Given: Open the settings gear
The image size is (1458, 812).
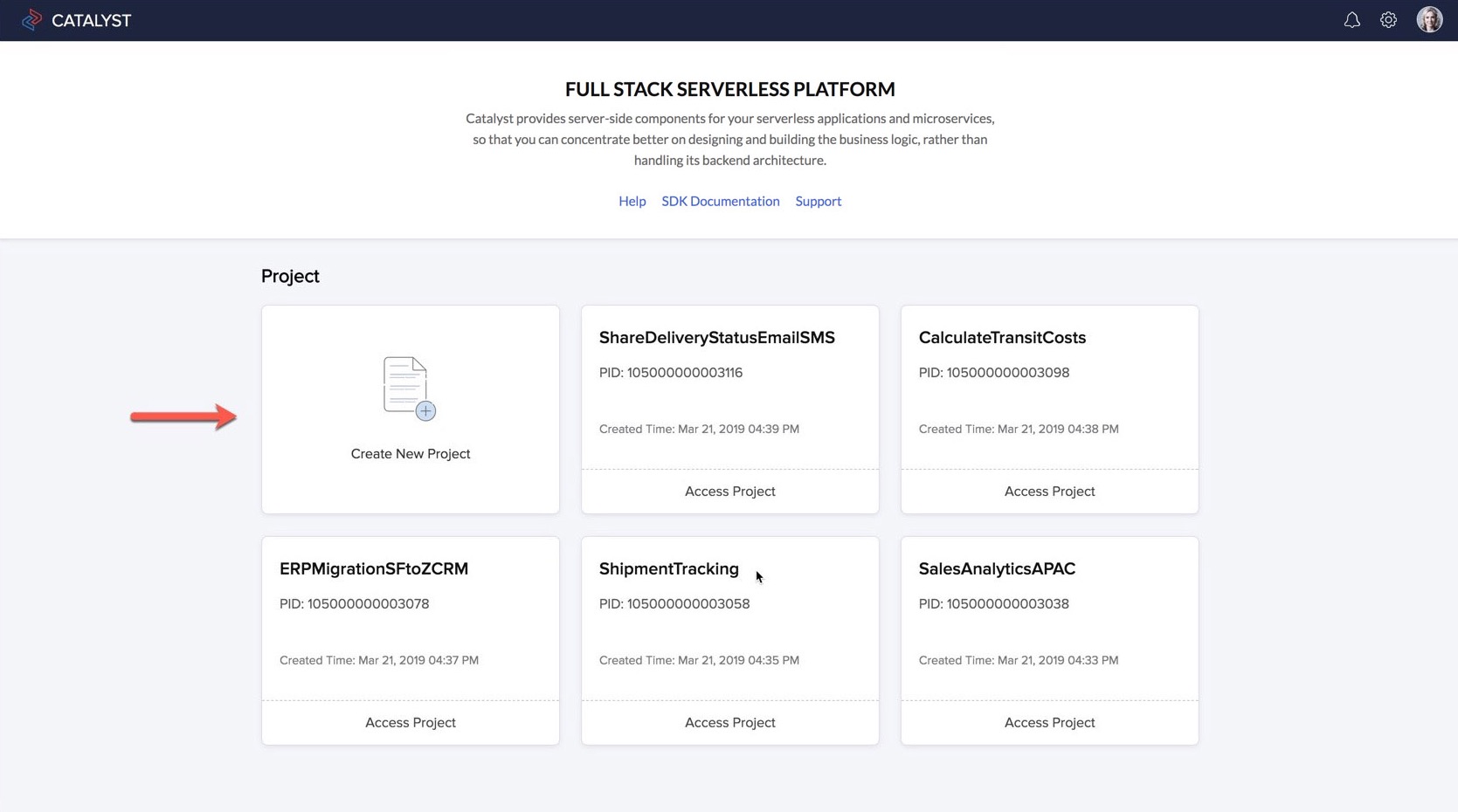Looking at the screenshot, I should 1388,19.
